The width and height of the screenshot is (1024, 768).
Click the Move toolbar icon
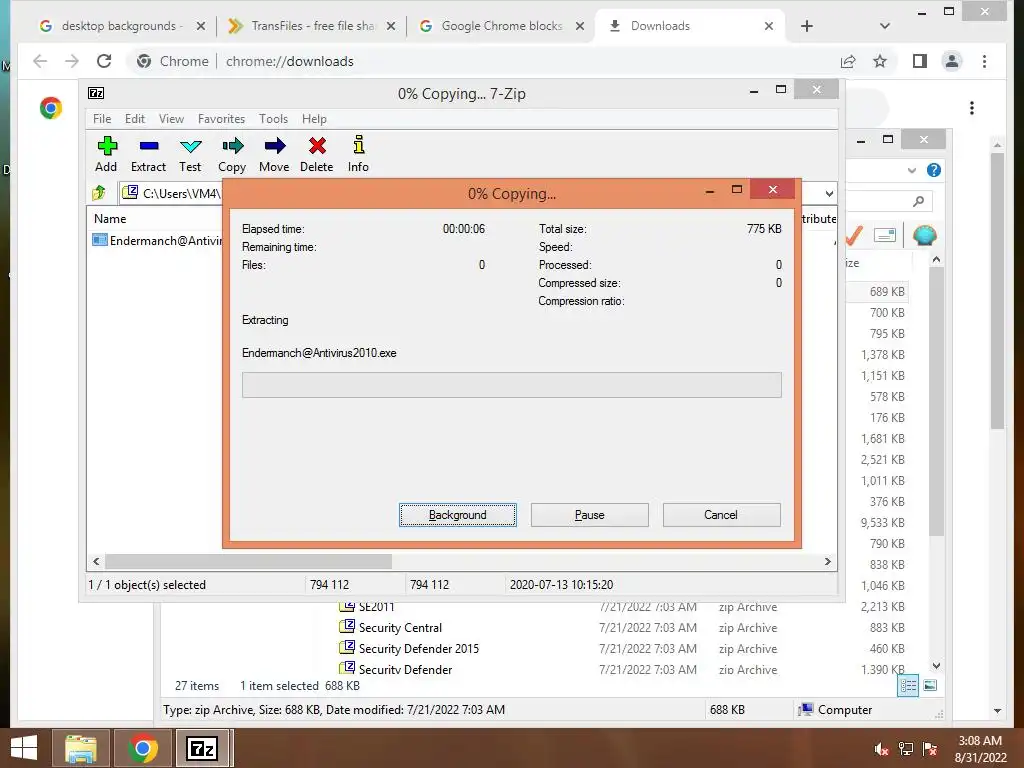pyautogui.click(x=274, y=146)
